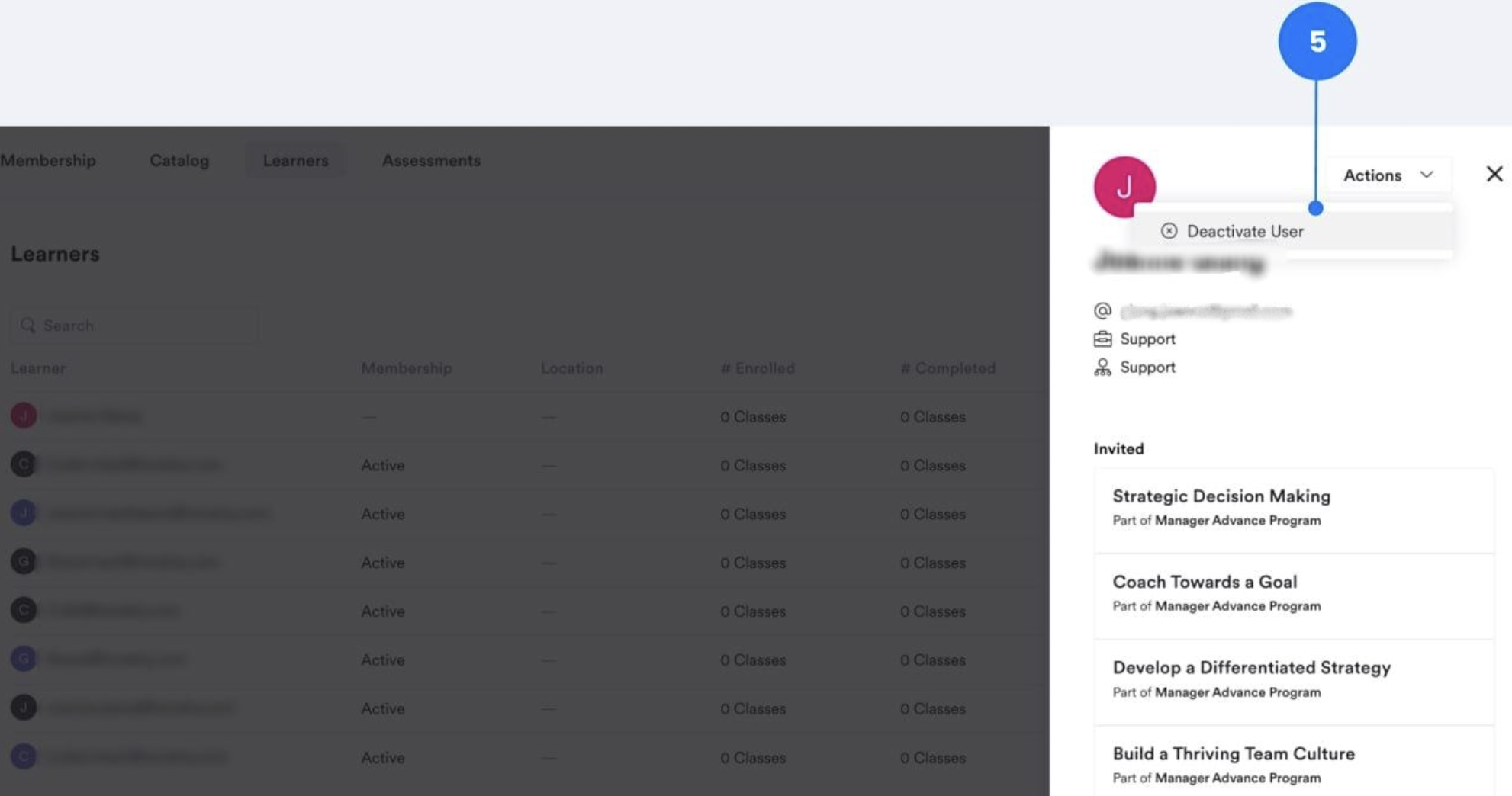Open the Catalog tab
1512x796 pixels.
(179, 160)
